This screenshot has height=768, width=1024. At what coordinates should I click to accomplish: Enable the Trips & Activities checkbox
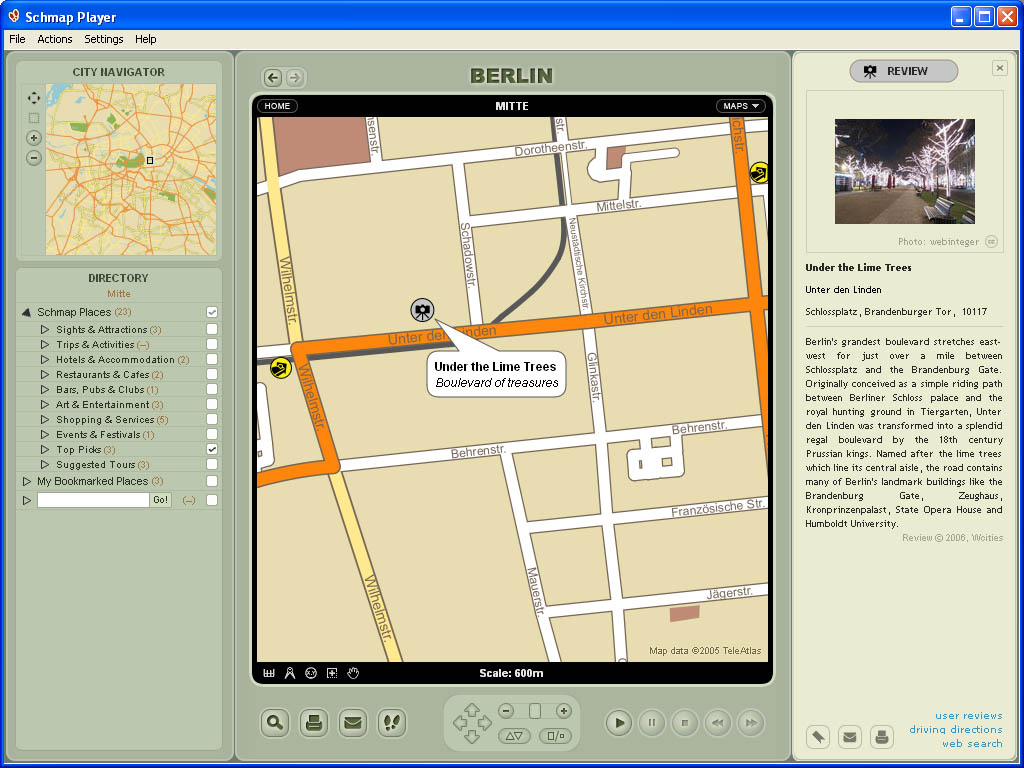click(212, 344)
